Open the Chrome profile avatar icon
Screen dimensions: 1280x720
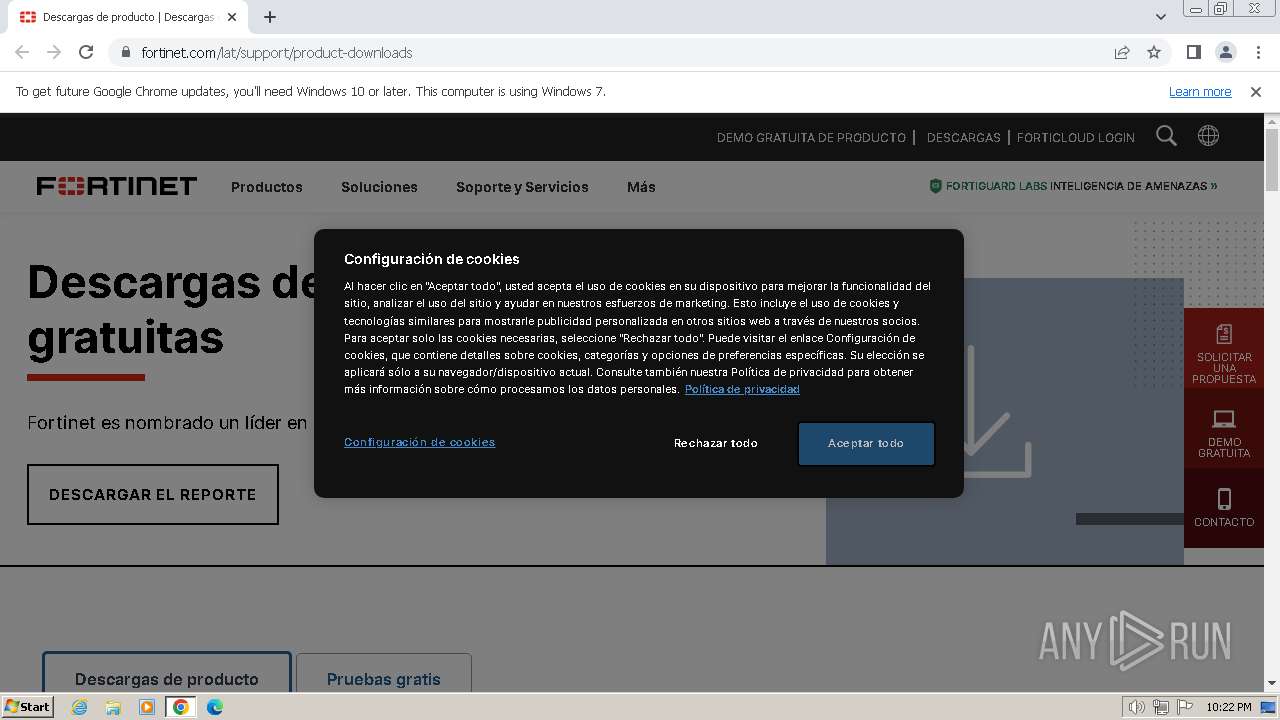pyautogui.click(x=1225, y=52)
